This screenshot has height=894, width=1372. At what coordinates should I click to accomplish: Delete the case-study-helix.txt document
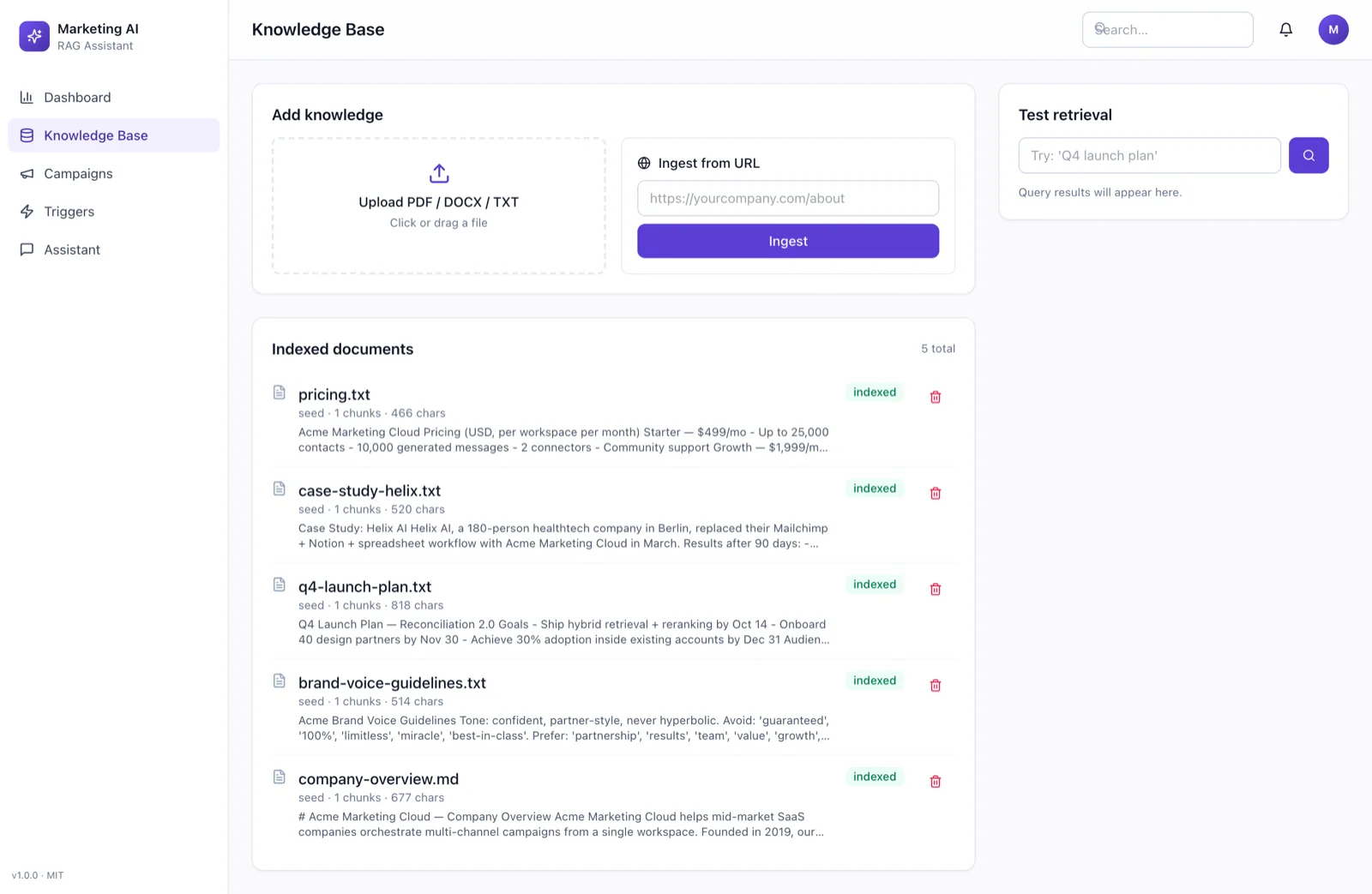coord(936,493)
